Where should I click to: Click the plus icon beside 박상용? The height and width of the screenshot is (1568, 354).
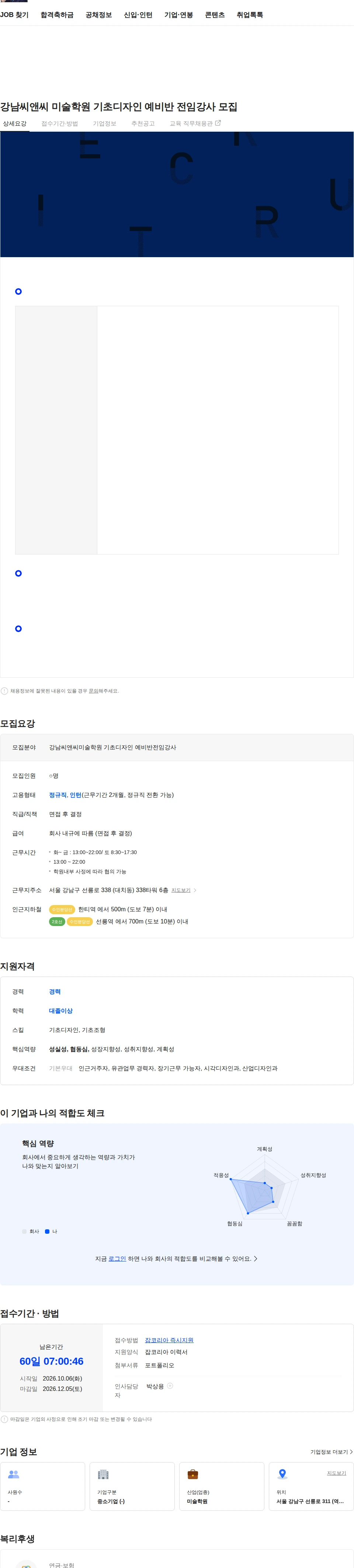pos(170,1385)
